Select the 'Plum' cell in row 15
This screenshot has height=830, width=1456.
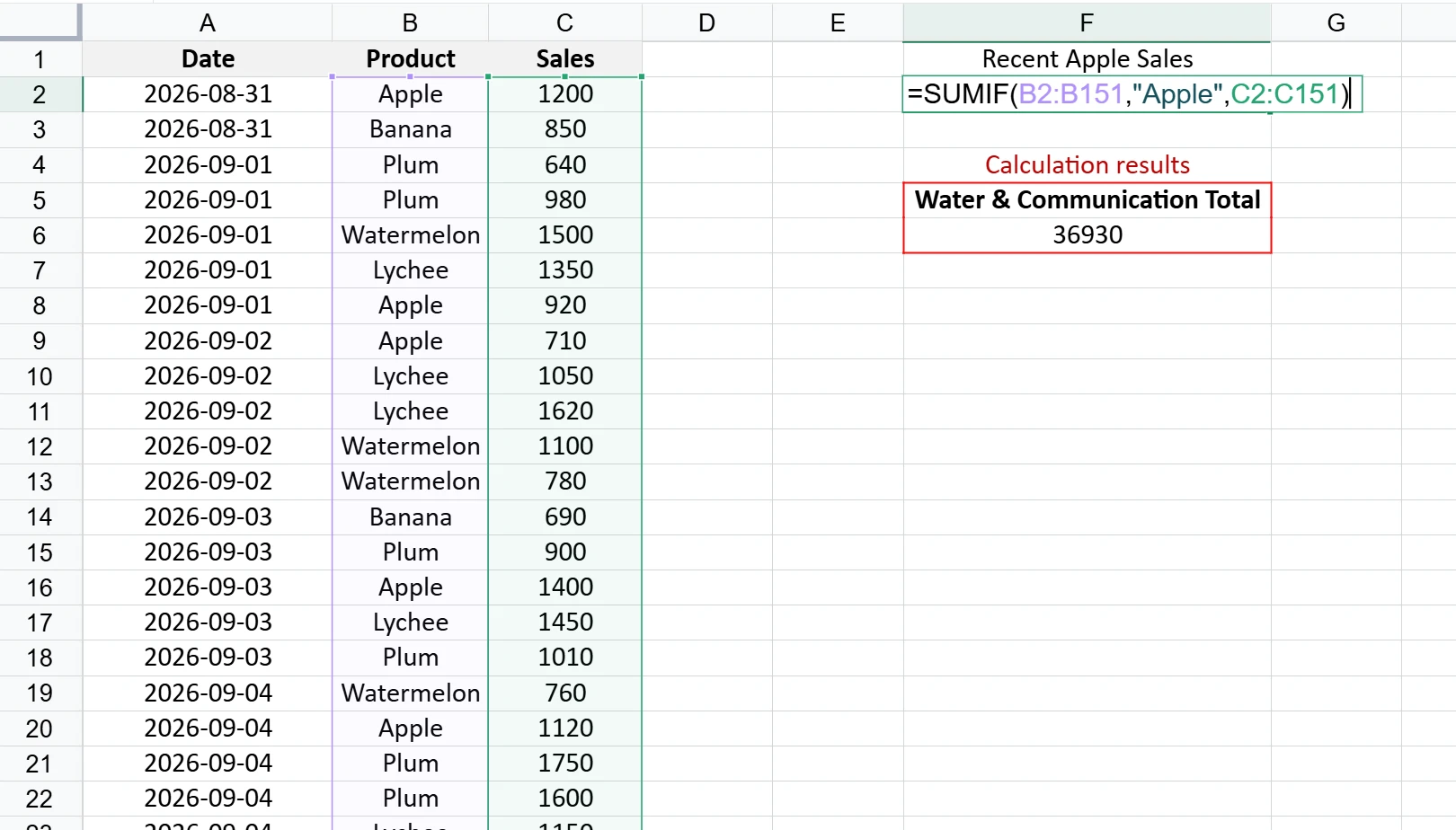[x=410, y=552]
